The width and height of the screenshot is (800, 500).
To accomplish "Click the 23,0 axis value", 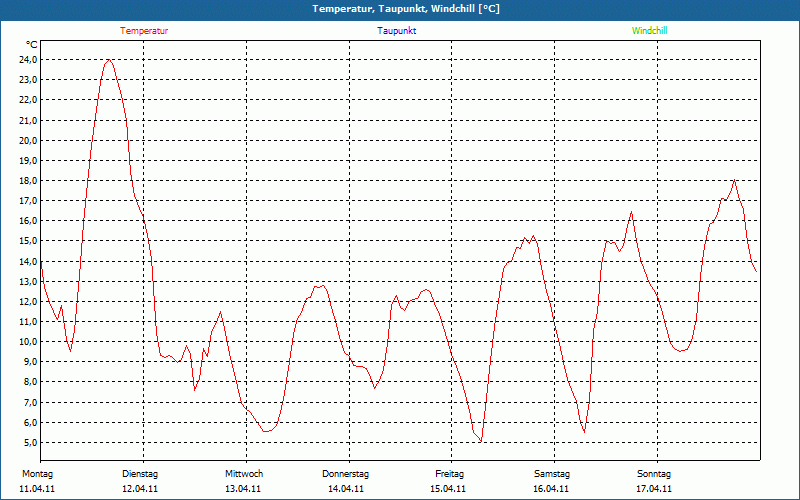I will pyautogui.click(x=28, y=80).
